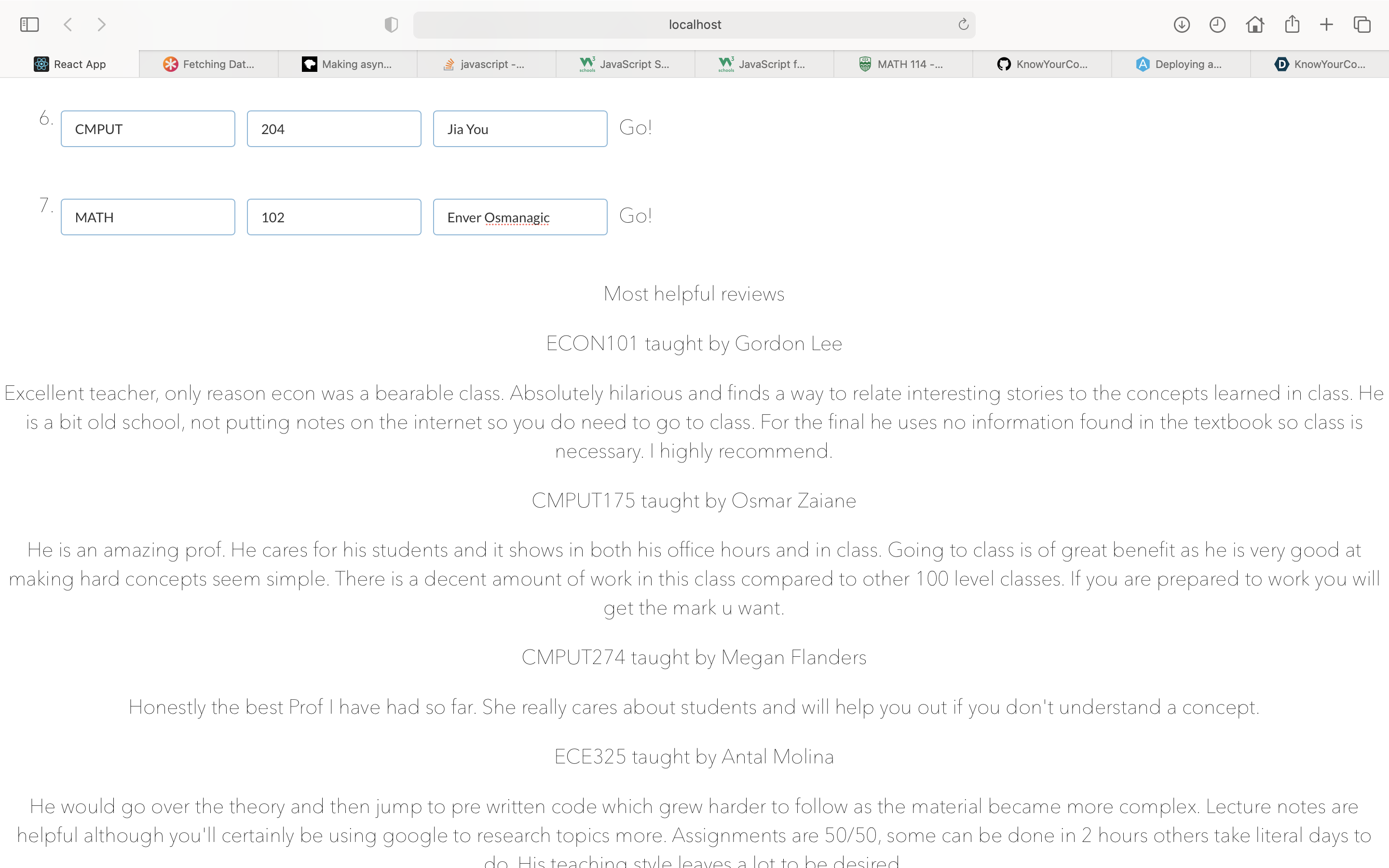Image resolution: width=1389 pixels, height=868 pixels.
Task: Open the browsing history clock icon
Action: coord(1217,25)
